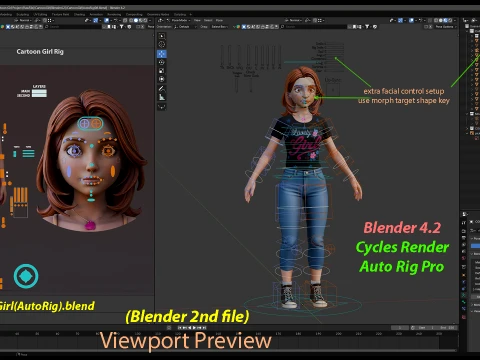Screen dimensions: 480x360
Task: Click the orange oval cheek control in picker
Action: pyautogui.click(x=113, y=171)
